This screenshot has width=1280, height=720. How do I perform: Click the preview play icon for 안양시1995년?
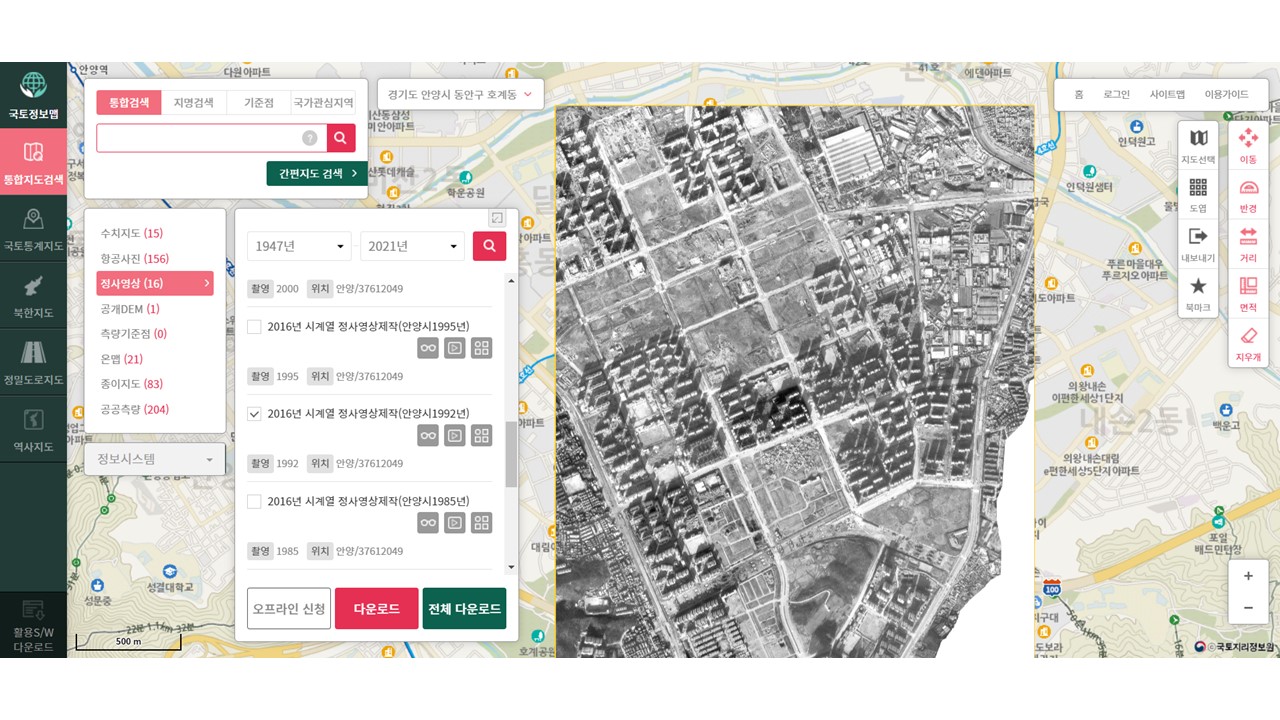tap(455, 348)
